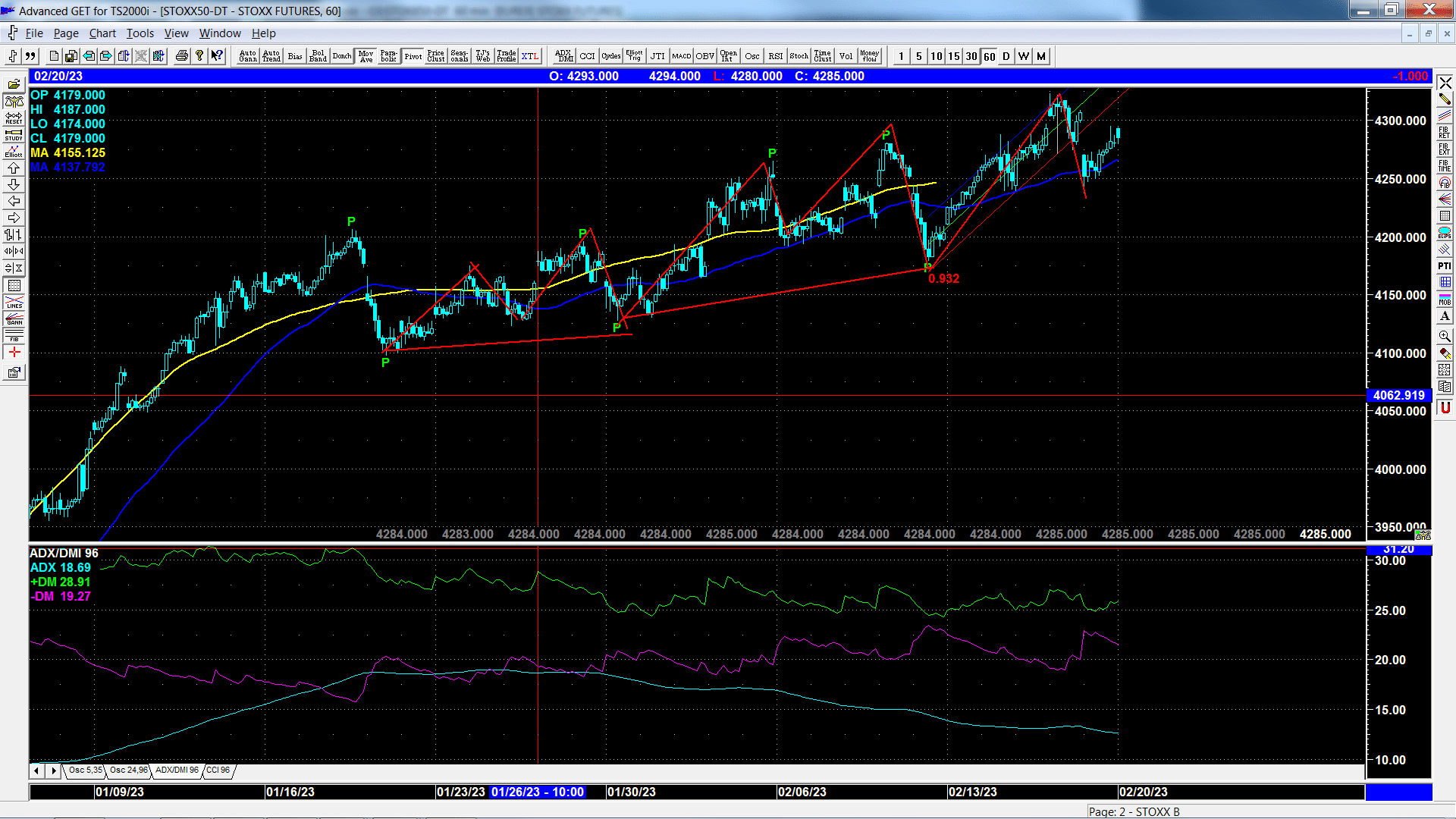The image size is (1456, 819).
Task: Open the Window menu
Action: tap(220, 33)
